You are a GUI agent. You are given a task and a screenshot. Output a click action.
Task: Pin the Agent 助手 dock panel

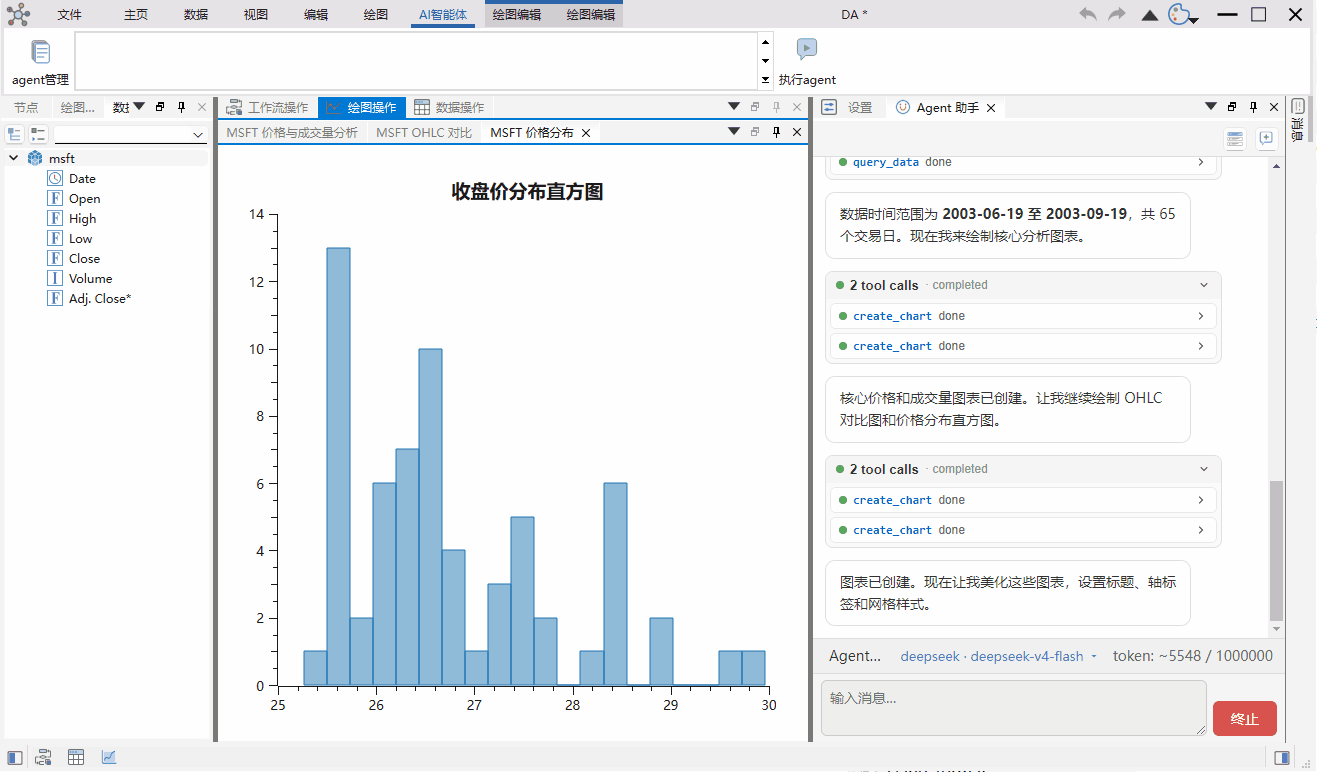tap(1253, 107)
